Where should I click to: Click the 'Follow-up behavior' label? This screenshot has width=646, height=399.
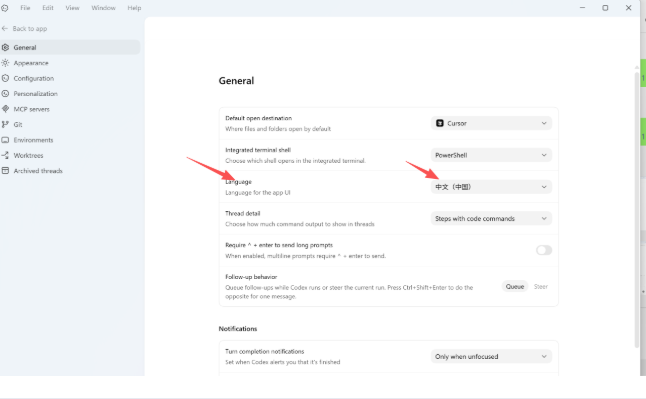click(251, 277)
